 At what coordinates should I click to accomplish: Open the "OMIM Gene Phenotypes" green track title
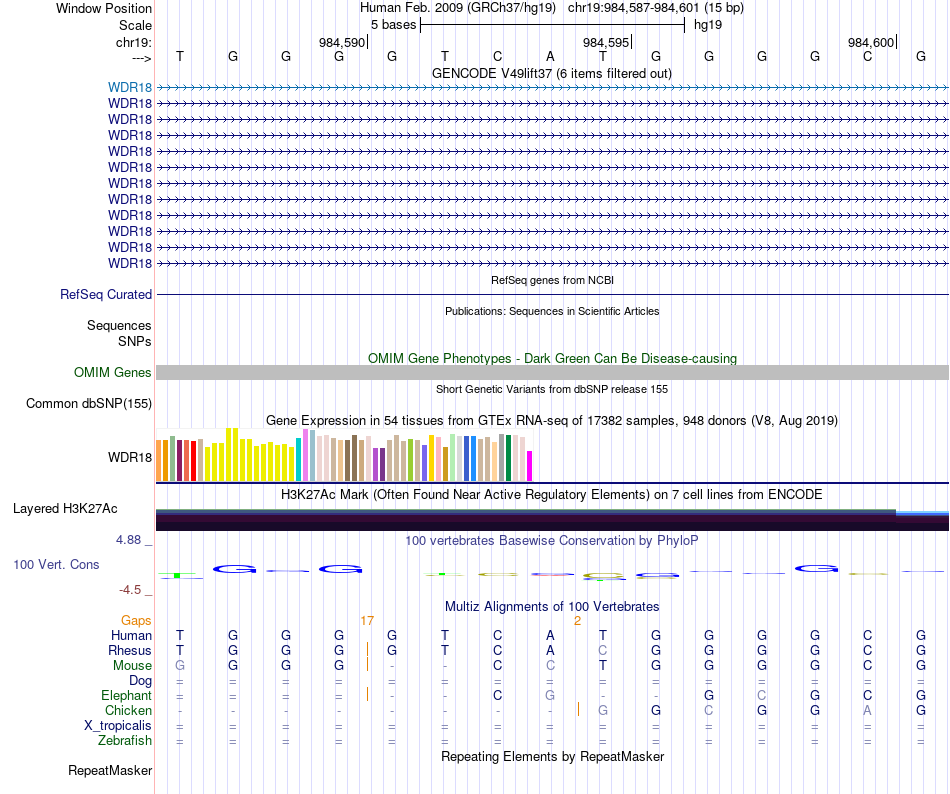tap(552, 359)
